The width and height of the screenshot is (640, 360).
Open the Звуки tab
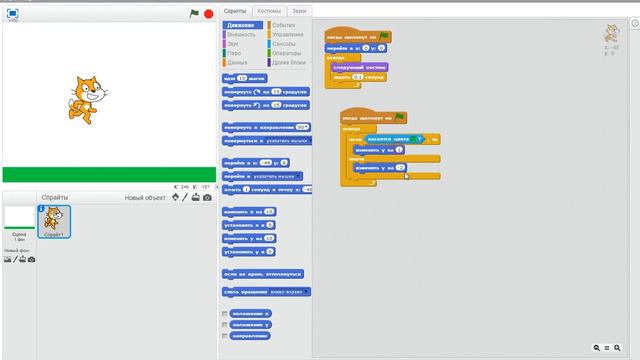299,11
